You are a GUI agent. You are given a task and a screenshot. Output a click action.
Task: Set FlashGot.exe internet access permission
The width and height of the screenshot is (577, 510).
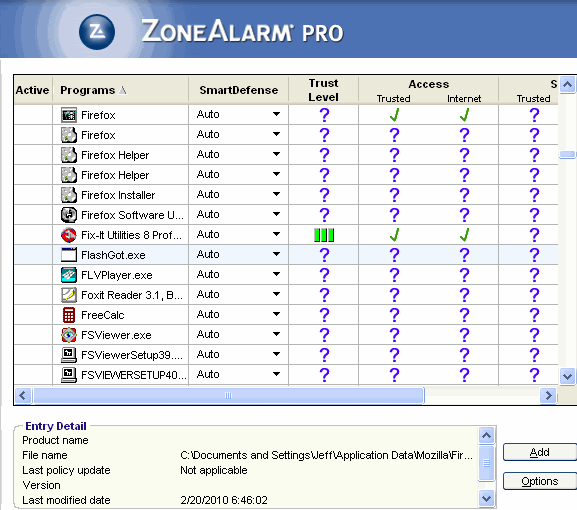(464, 255)
